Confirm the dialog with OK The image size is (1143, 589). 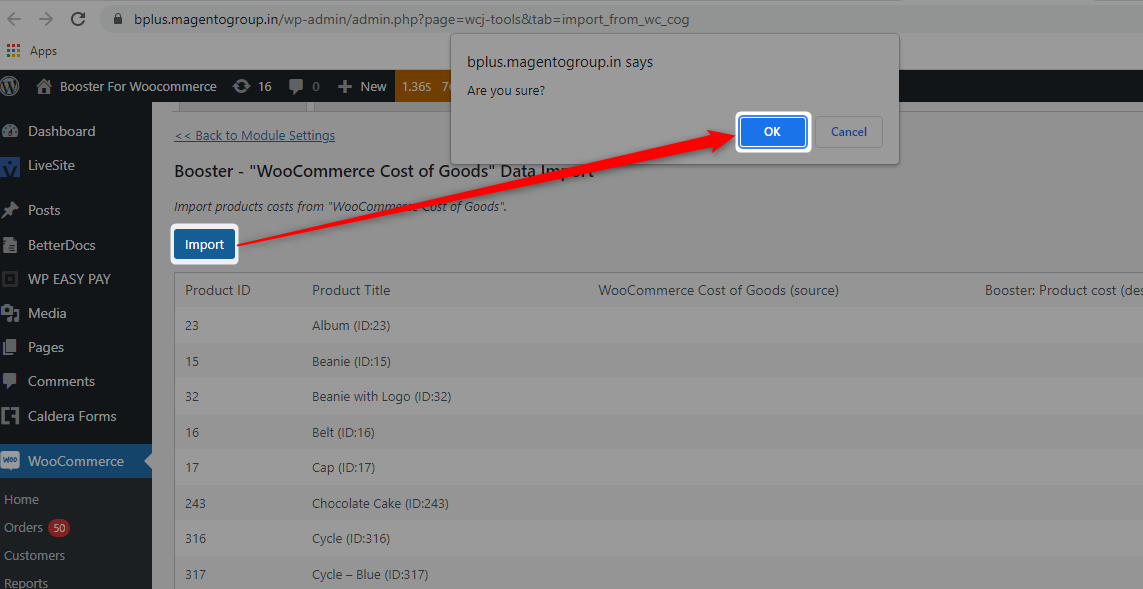tap(772, 132)
